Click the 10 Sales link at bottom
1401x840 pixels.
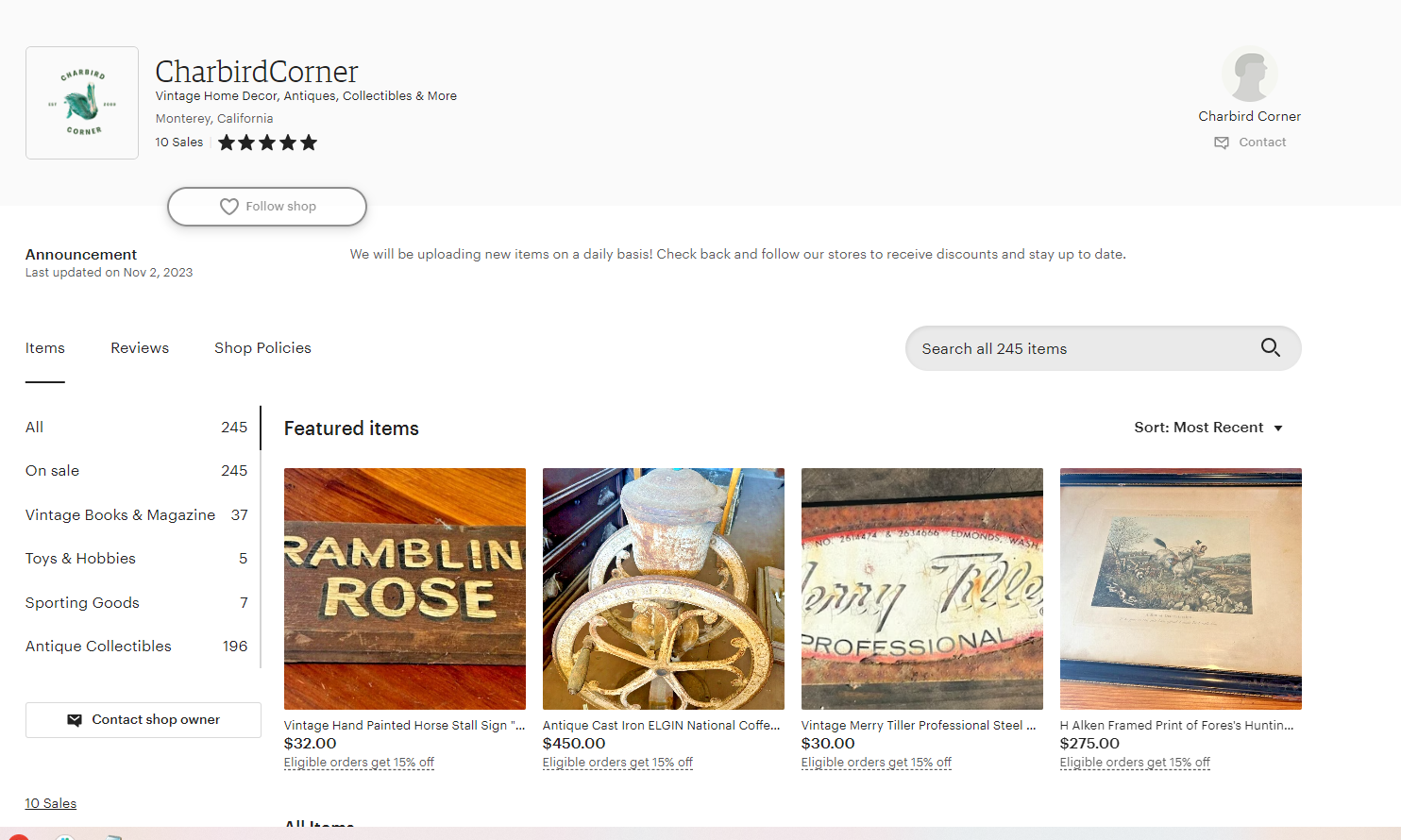(x=51, y=804)
